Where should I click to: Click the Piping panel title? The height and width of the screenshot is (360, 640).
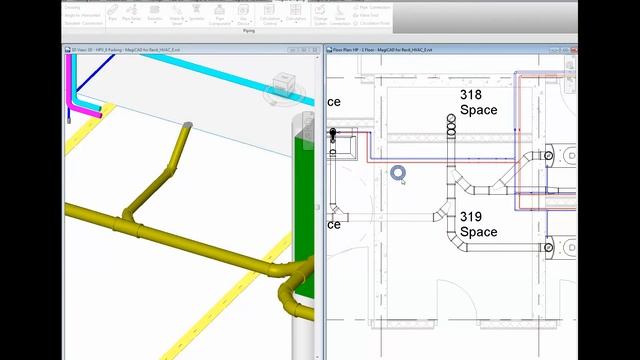tap(249, 31)
